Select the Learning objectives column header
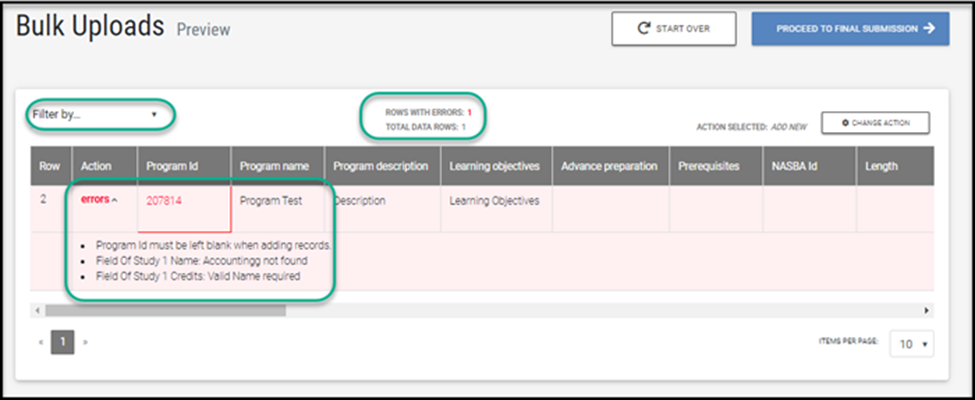The image size is (975, 400). click(x=494, y=166)
